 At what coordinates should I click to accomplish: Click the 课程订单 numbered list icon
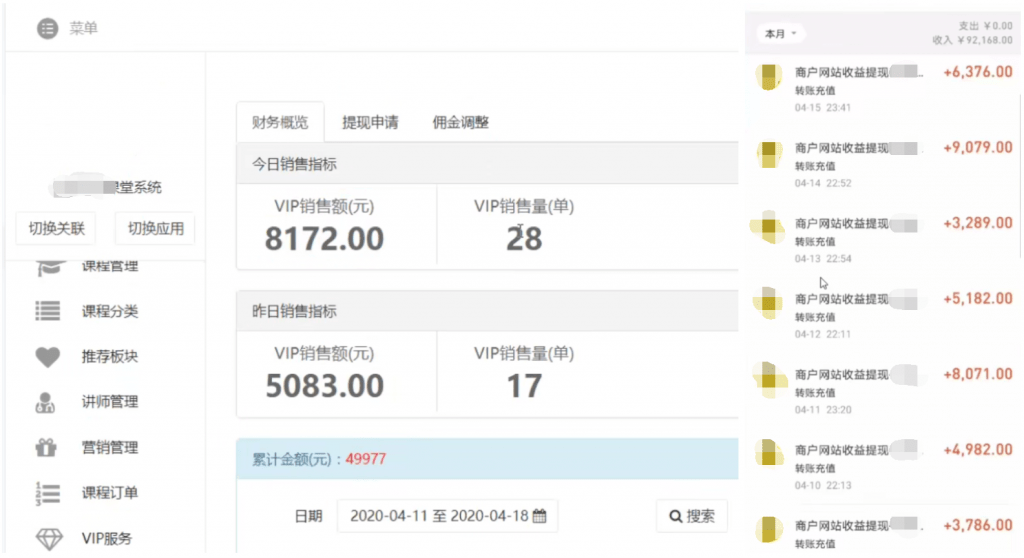[x=48, y=493]
